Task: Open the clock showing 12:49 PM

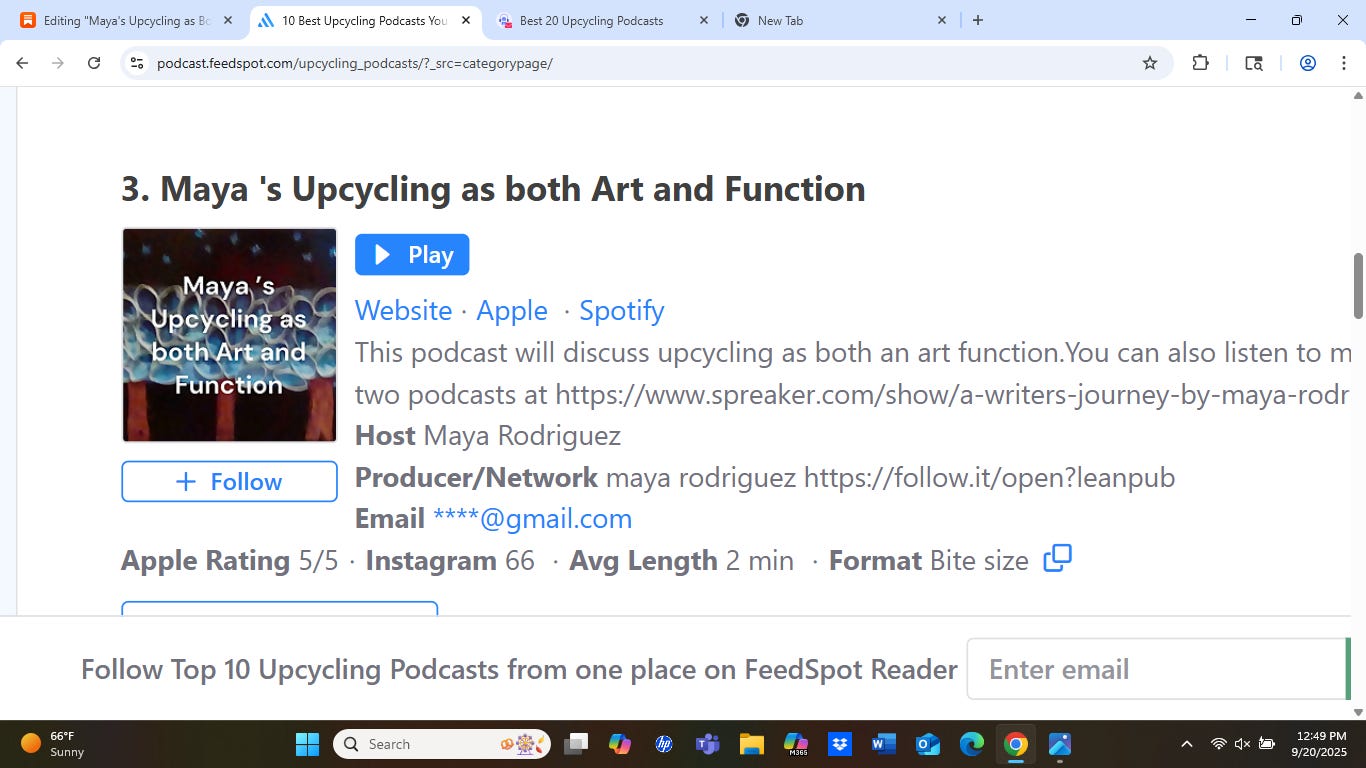Action: tap(1321, 744)
